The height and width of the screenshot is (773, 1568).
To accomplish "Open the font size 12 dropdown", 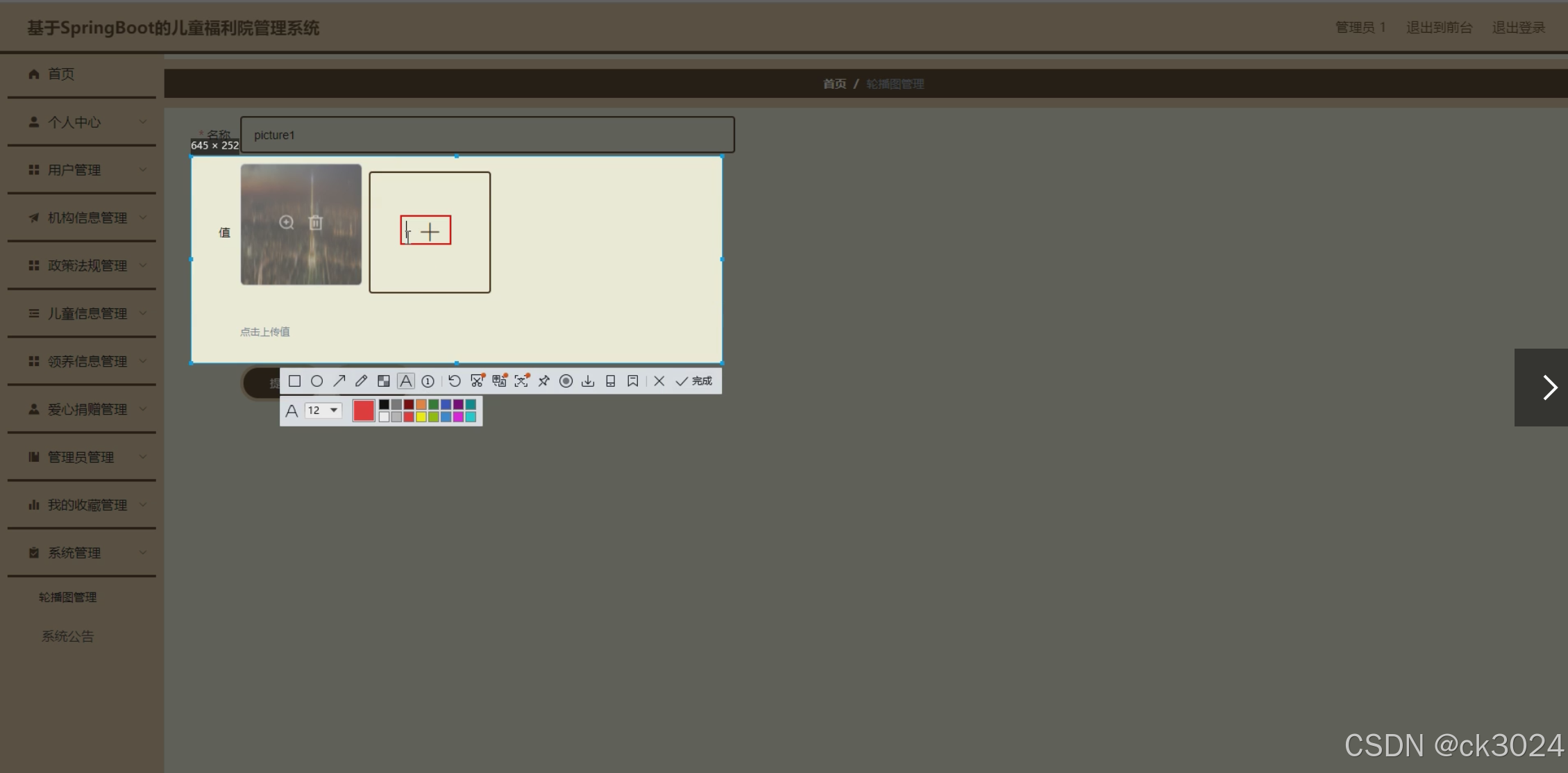I will [323, 410].
